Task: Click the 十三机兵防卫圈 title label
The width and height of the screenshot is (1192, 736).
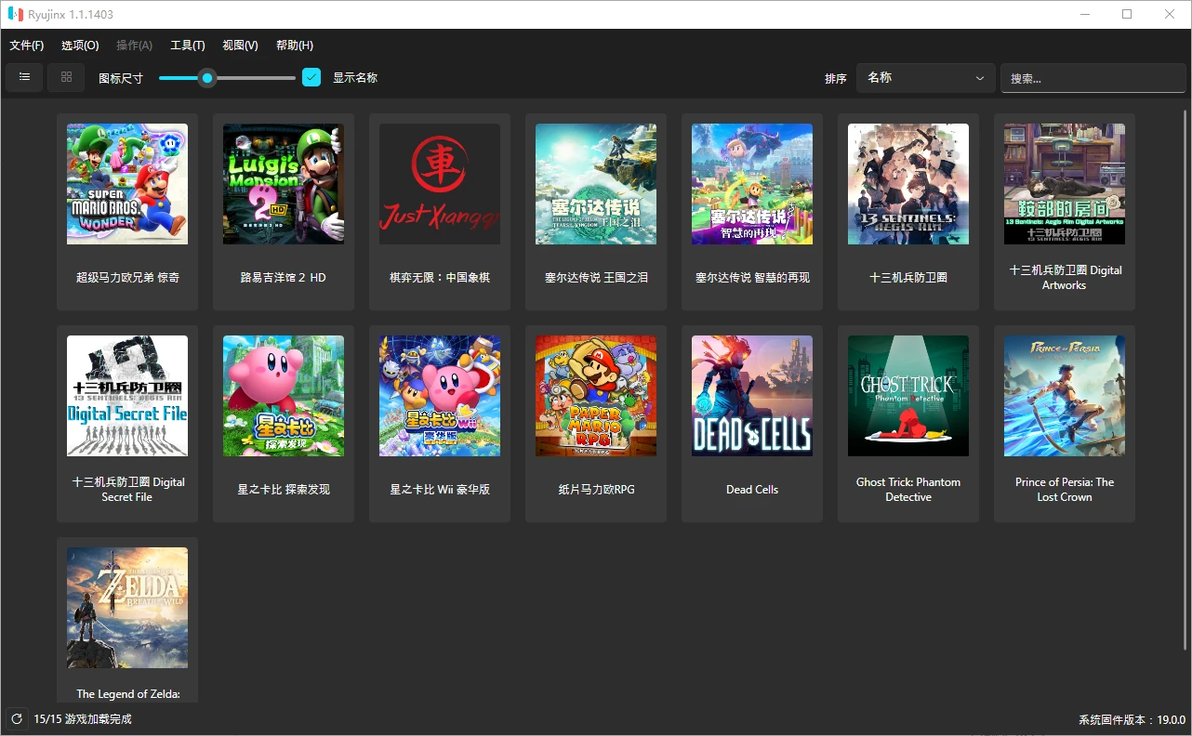Action: coord(908,278)
